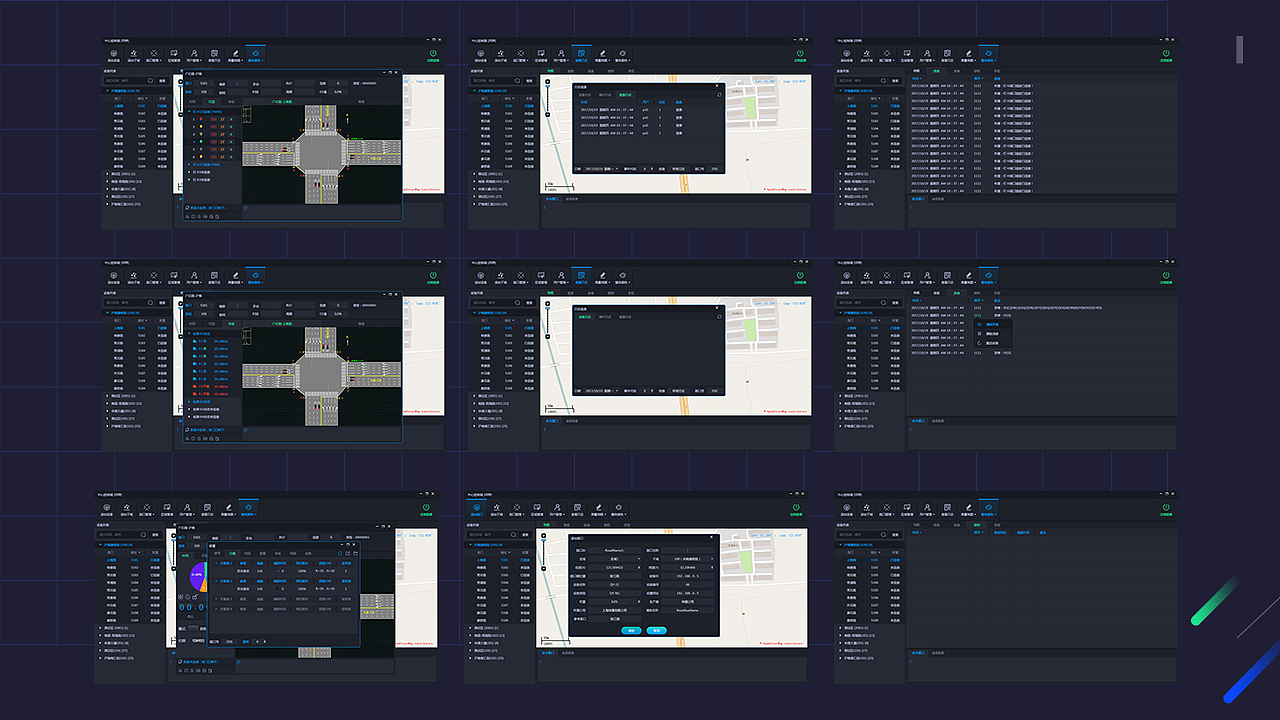
Task: Click crossroad X toolbar icon in top-right panel
Action: pyautogui.click(x=887, y=53)
